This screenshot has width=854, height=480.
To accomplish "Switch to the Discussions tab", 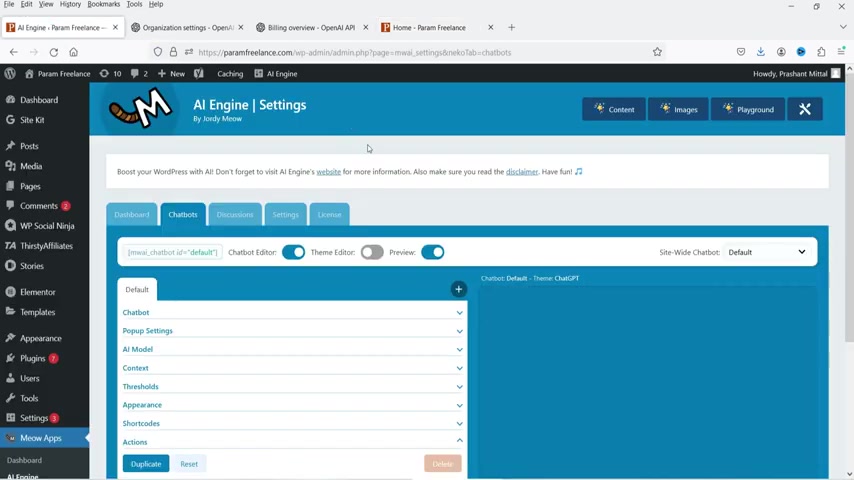I will click(x=235, y=214).
